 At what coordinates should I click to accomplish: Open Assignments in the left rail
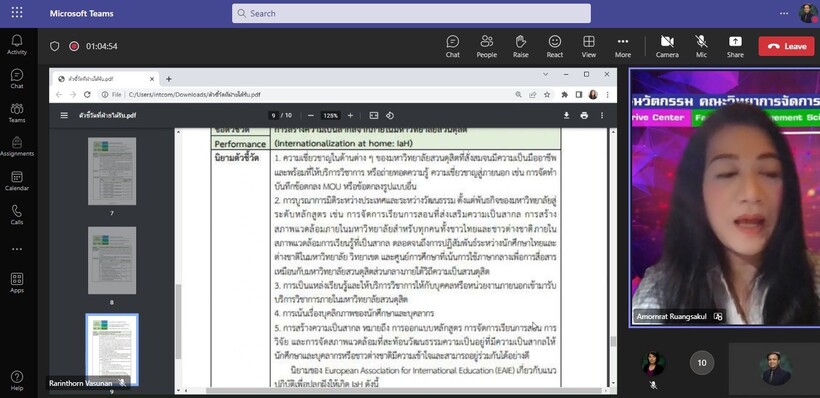[x=17, y=147]
